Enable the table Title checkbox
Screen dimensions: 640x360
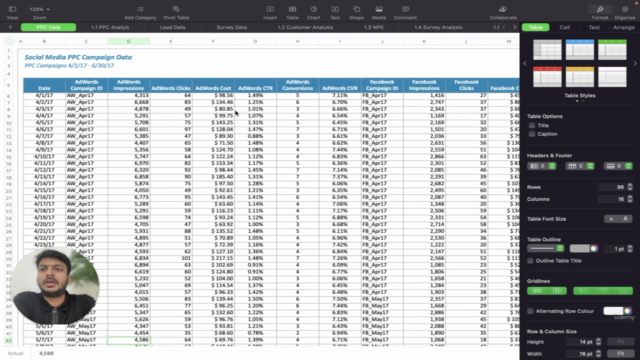[532, 125]
